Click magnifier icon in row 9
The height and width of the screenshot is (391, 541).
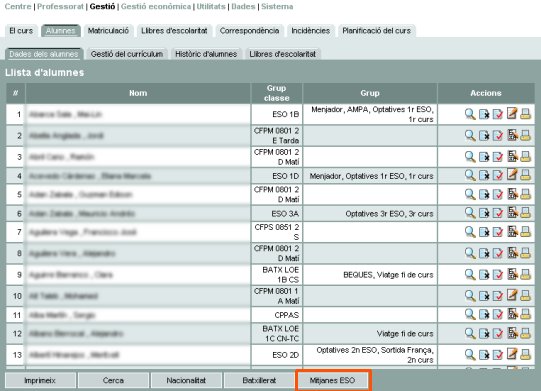(470, 275)
